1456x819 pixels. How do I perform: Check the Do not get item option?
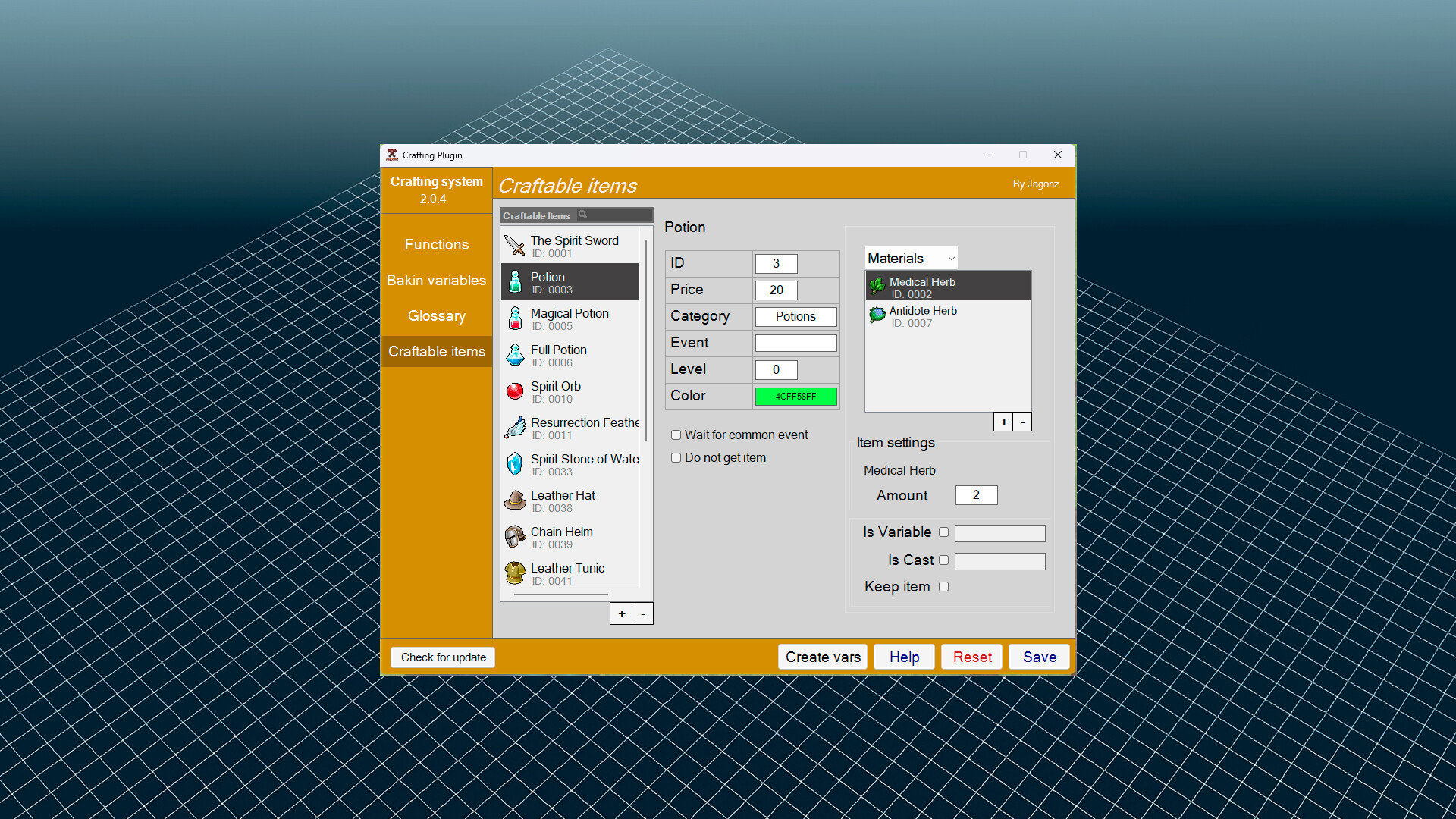coord(676,457)
